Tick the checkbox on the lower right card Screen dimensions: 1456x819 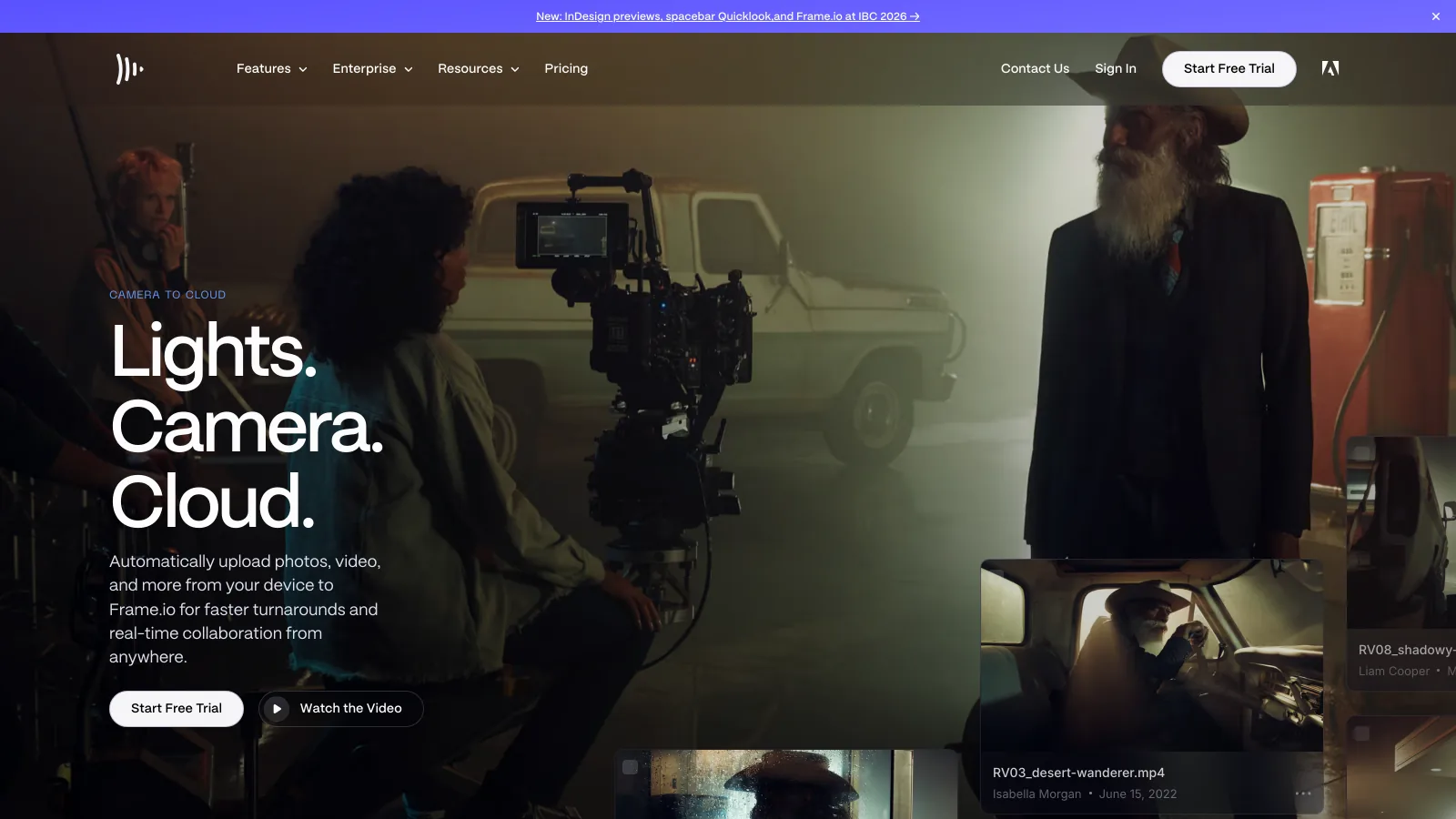point(1362,733)
